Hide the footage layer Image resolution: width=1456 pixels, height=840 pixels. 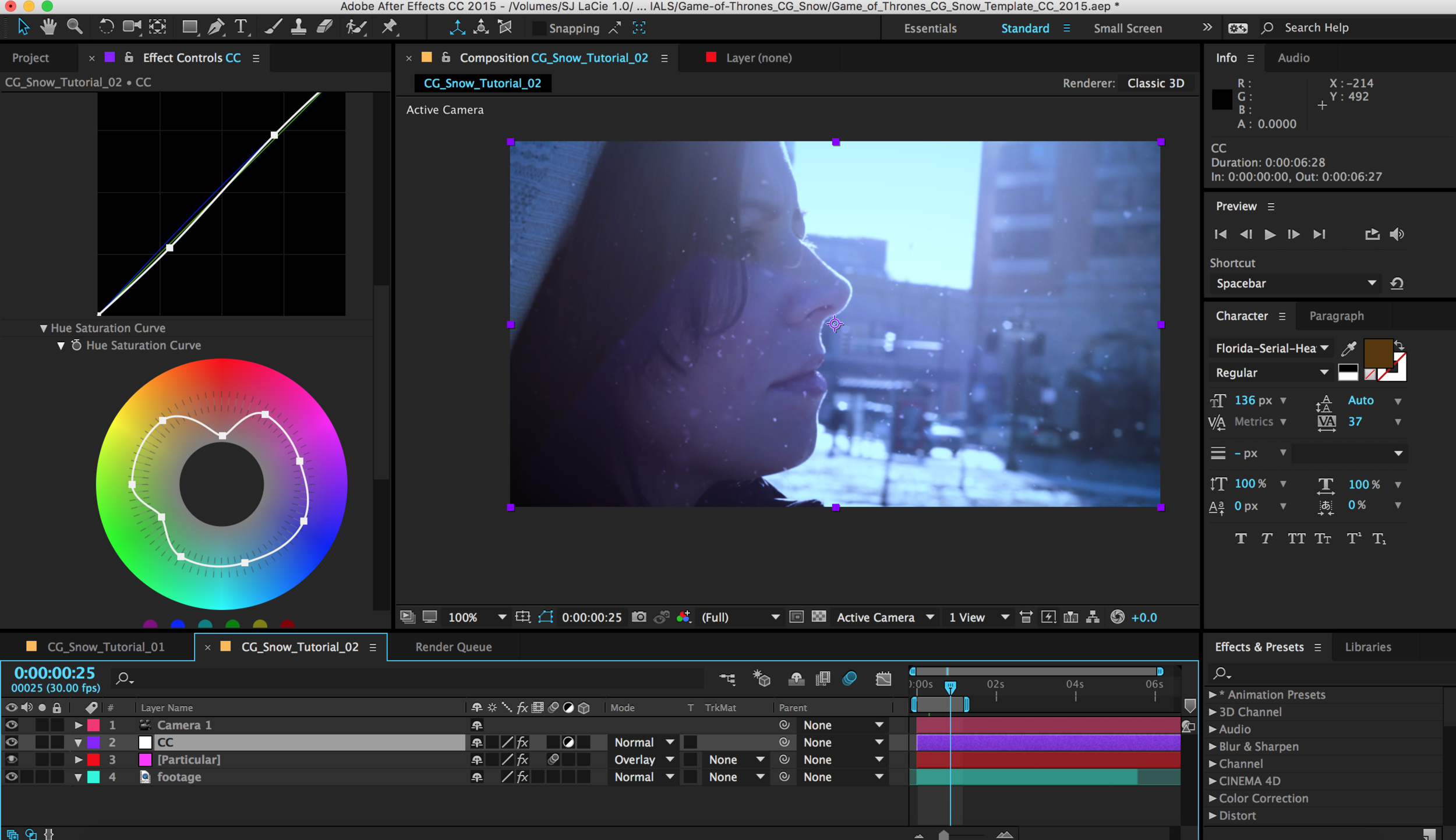11,777
